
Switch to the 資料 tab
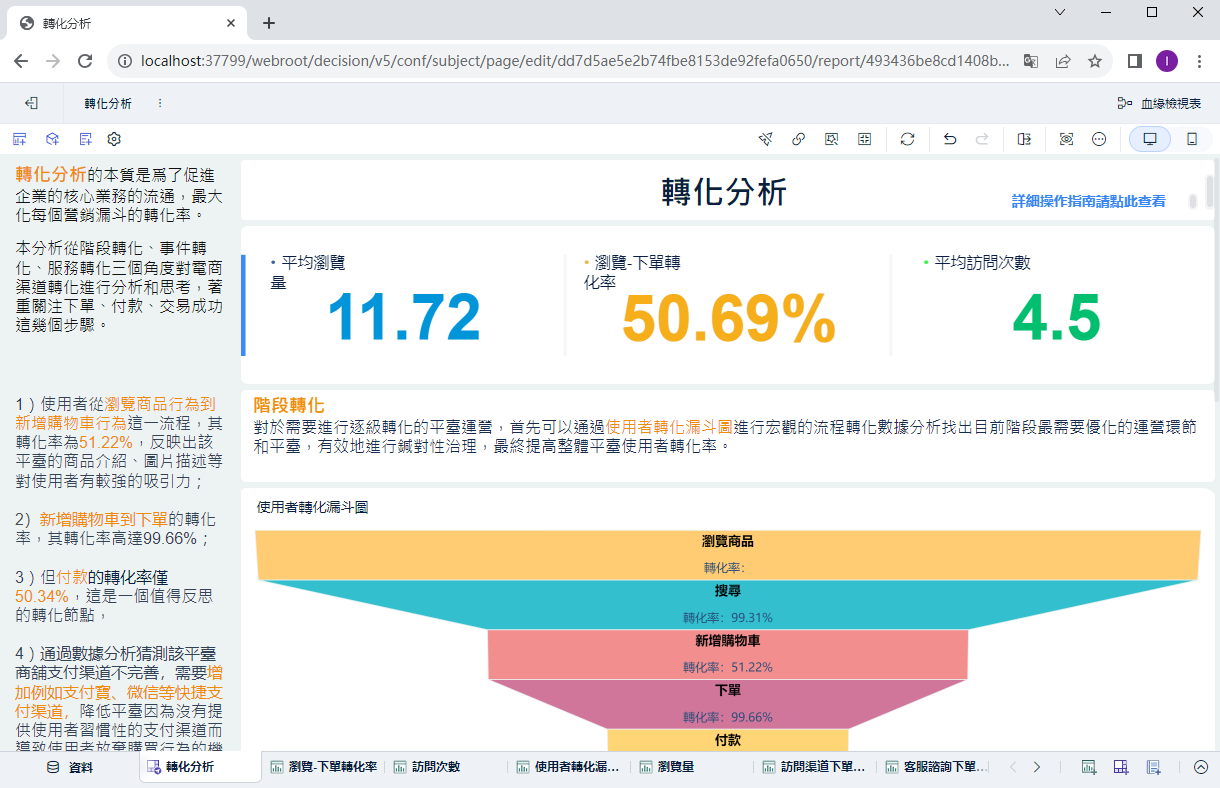coord(70,767)
